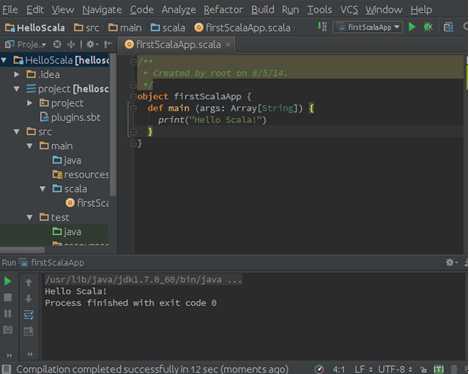Open the Project Structure toolbar icon
469x374 pixels.
(x=448, y=27)
